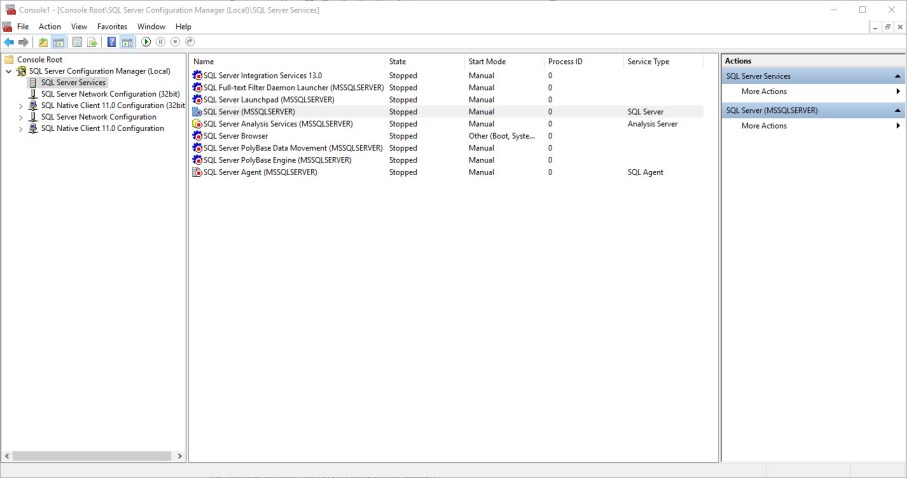907x478 pixels.
Task: Click the inner MDI restore button
Action: tap(887, 27)
